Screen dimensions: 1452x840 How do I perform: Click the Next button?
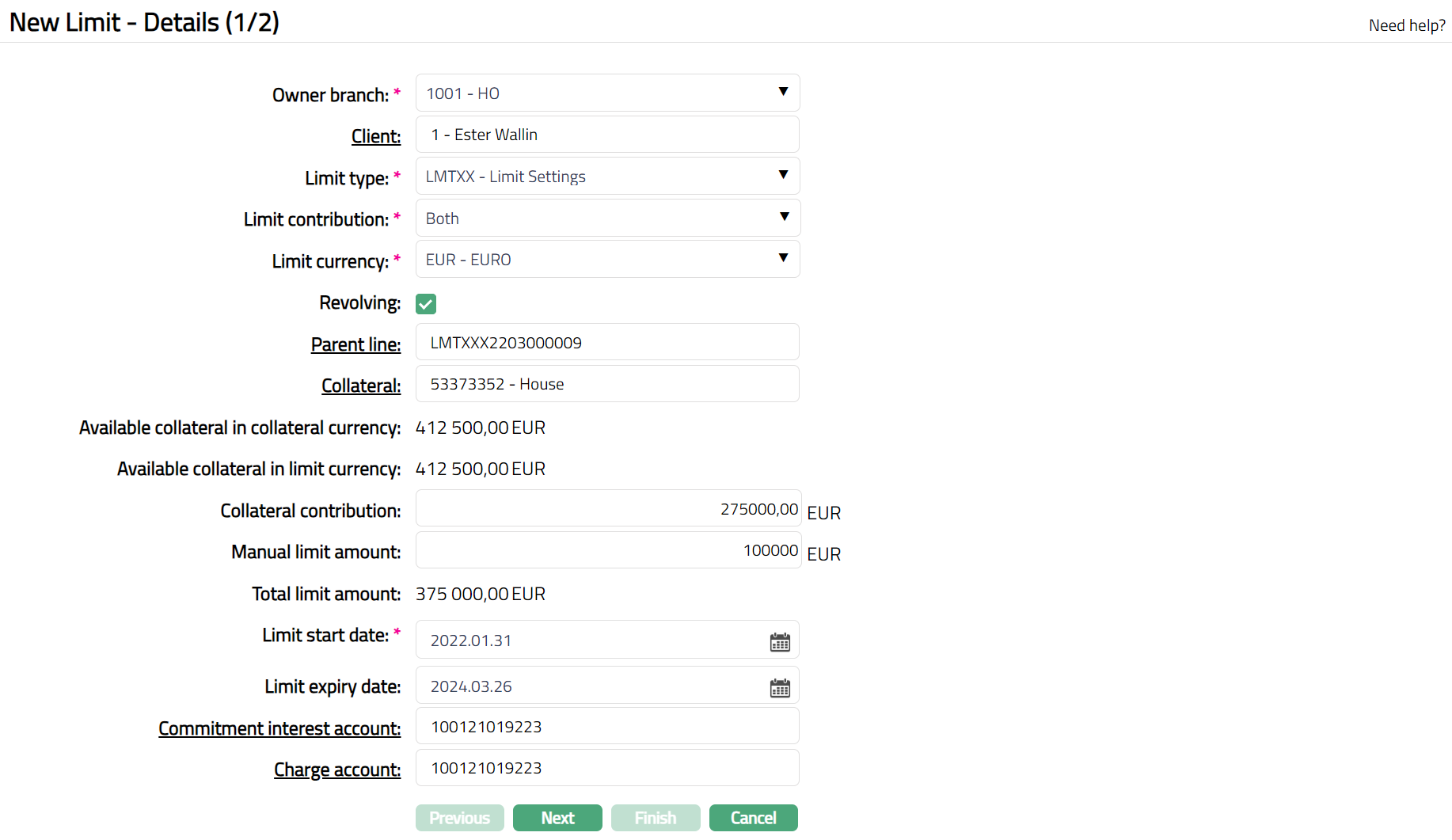click(557, 818)
